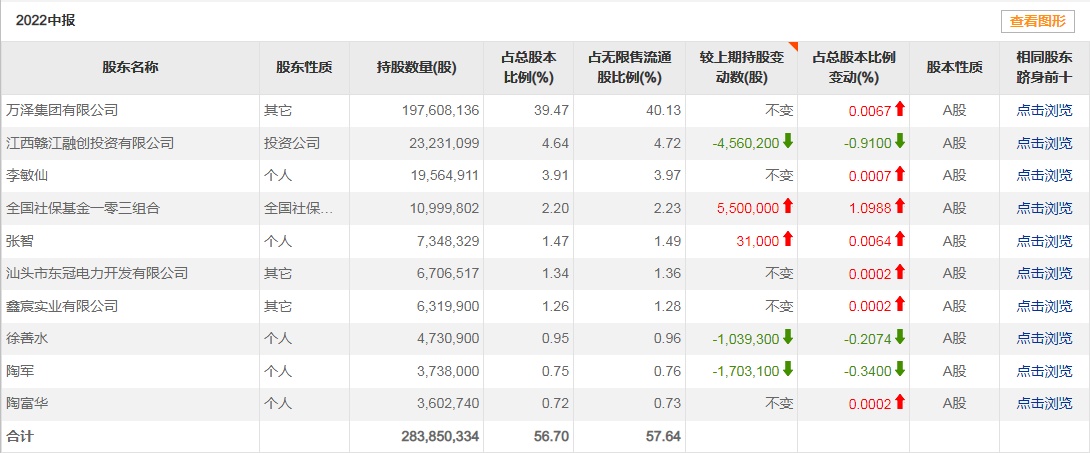Viewport: 1090px width, 453px height.
Task: Click red up arrow next to 31,000
Action: coord(788,240)
